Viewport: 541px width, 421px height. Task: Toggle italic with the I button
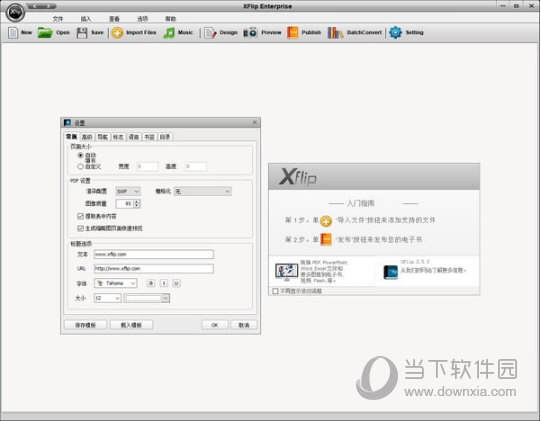tap(164, 283)
